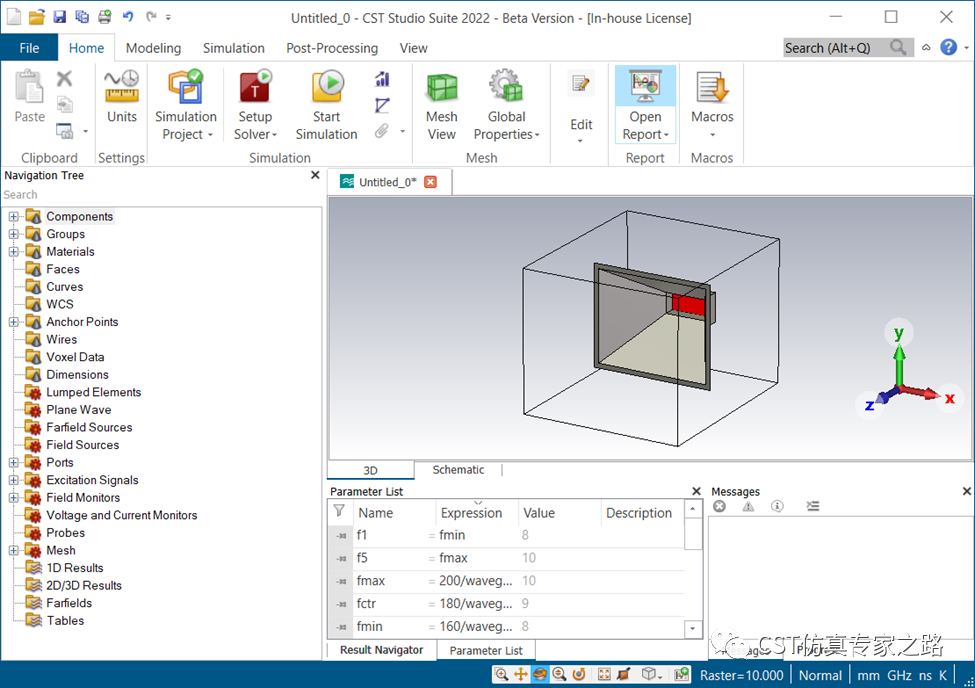Select Farfield Sources in the tree
This screenshot has width=975, height=688.
89,427
